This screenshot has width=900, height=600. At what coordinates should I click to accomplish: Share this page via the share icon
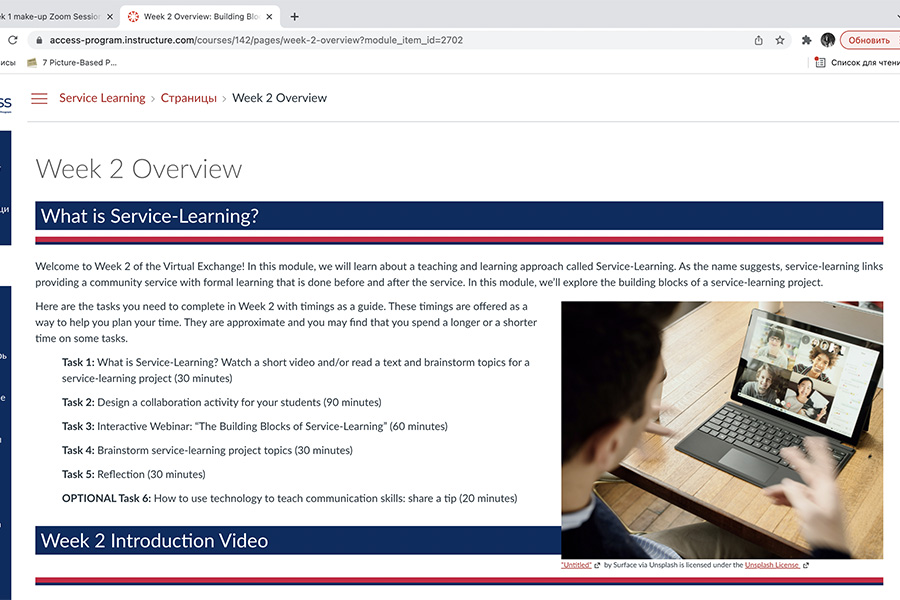[x=758, y=40]
